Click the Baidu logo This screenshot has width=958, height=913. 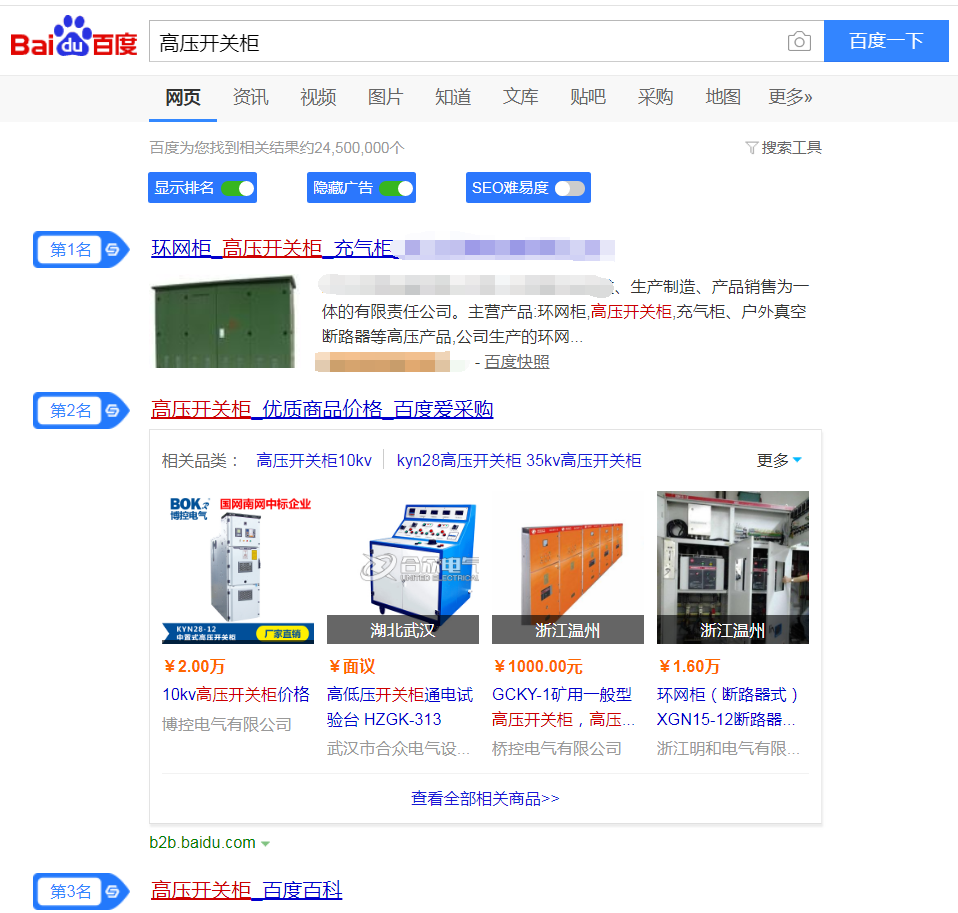[x=74, y=37]
